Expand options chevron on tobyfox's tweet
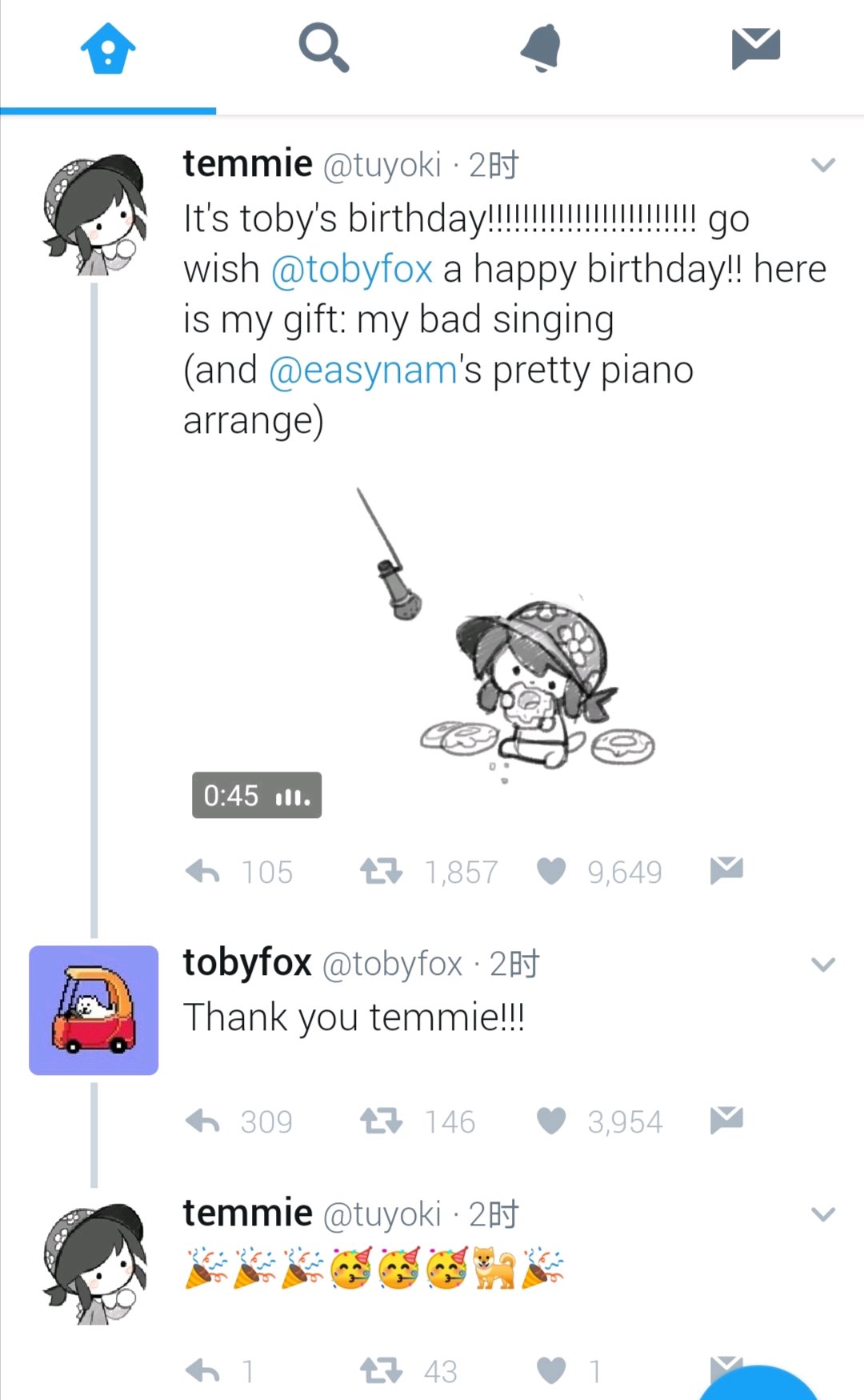The width and height of the screenshot is (864, 1400). coord(823,964)
